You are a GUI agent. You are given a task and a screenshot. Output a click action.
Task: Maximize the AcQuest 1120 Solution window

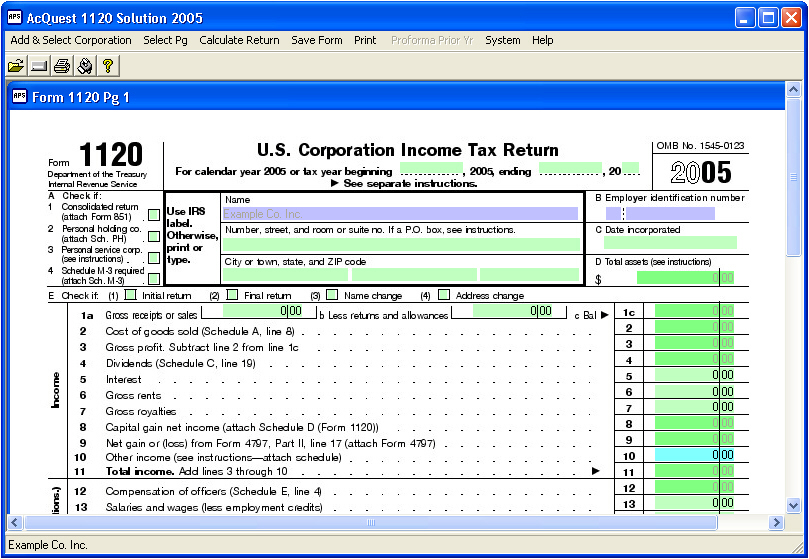point(768,18)
